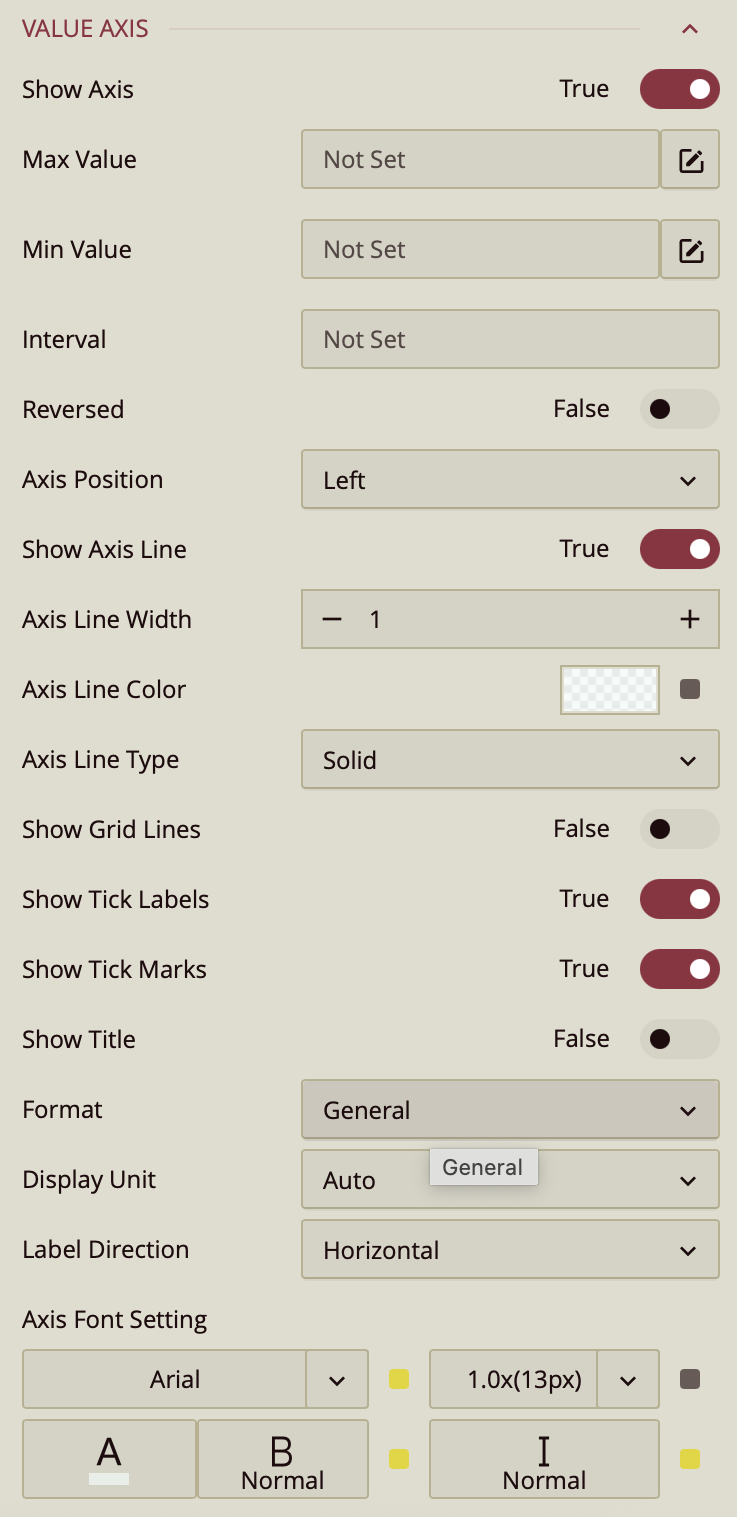Click the Bold Normal weight button
The image size is (737, 1517).
pos(283,1459)
